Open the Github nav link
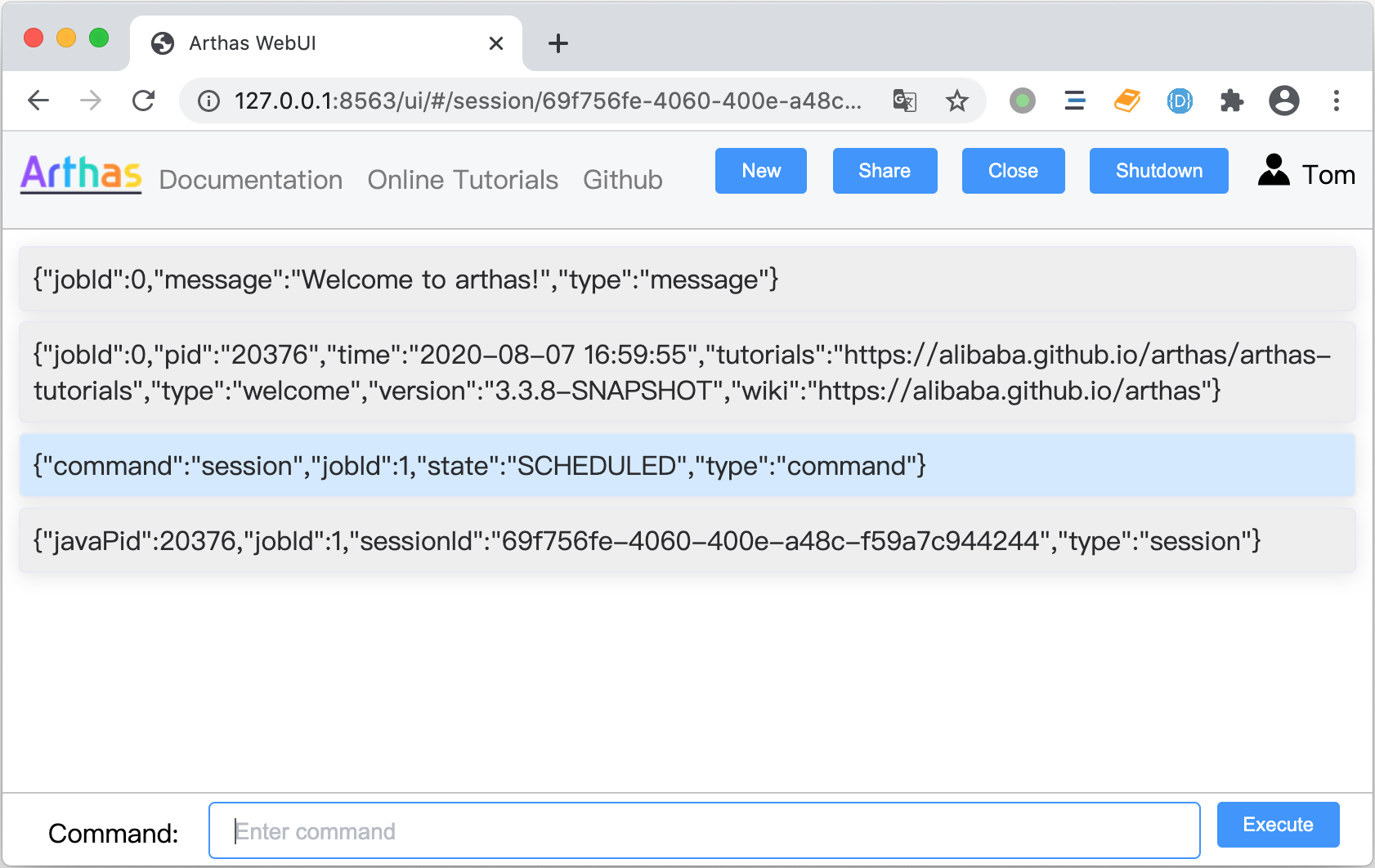Screen dimensions: 1375x868 point(622,180)
